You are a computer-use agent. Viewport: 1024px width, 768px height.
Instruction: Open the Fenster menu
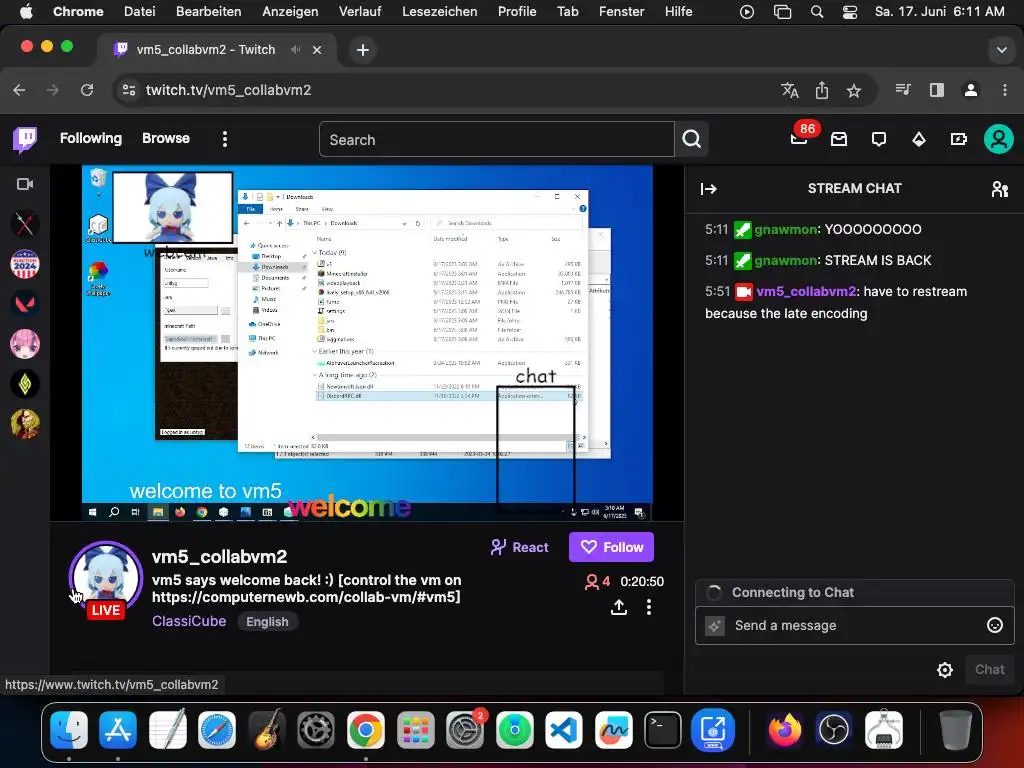coord(622,11)
